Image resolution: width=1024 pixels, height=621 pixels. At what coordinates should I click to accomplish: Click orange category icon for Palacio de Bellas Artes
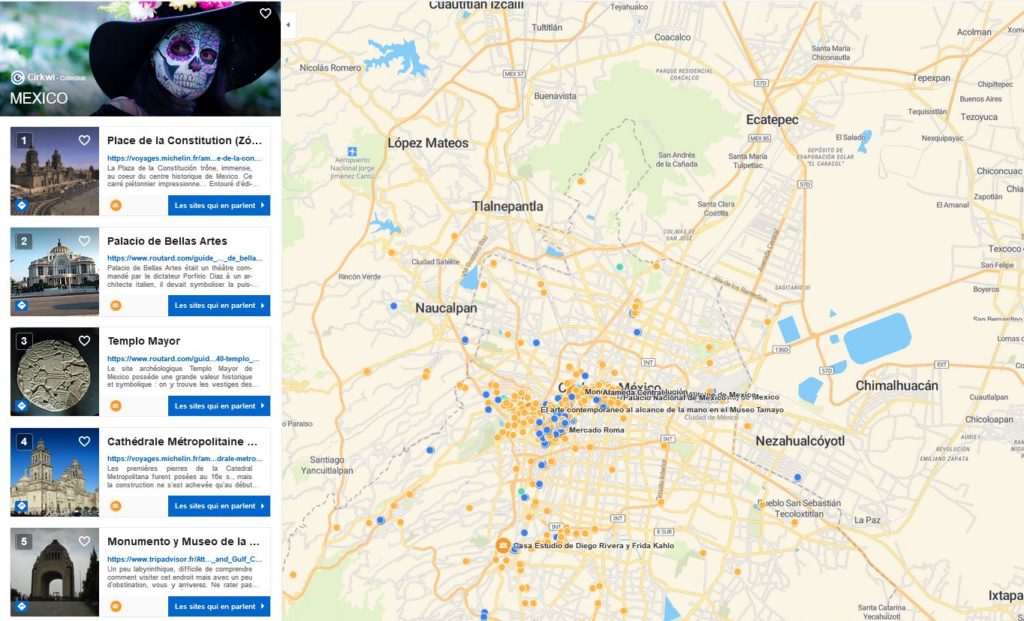click(116, 306)
